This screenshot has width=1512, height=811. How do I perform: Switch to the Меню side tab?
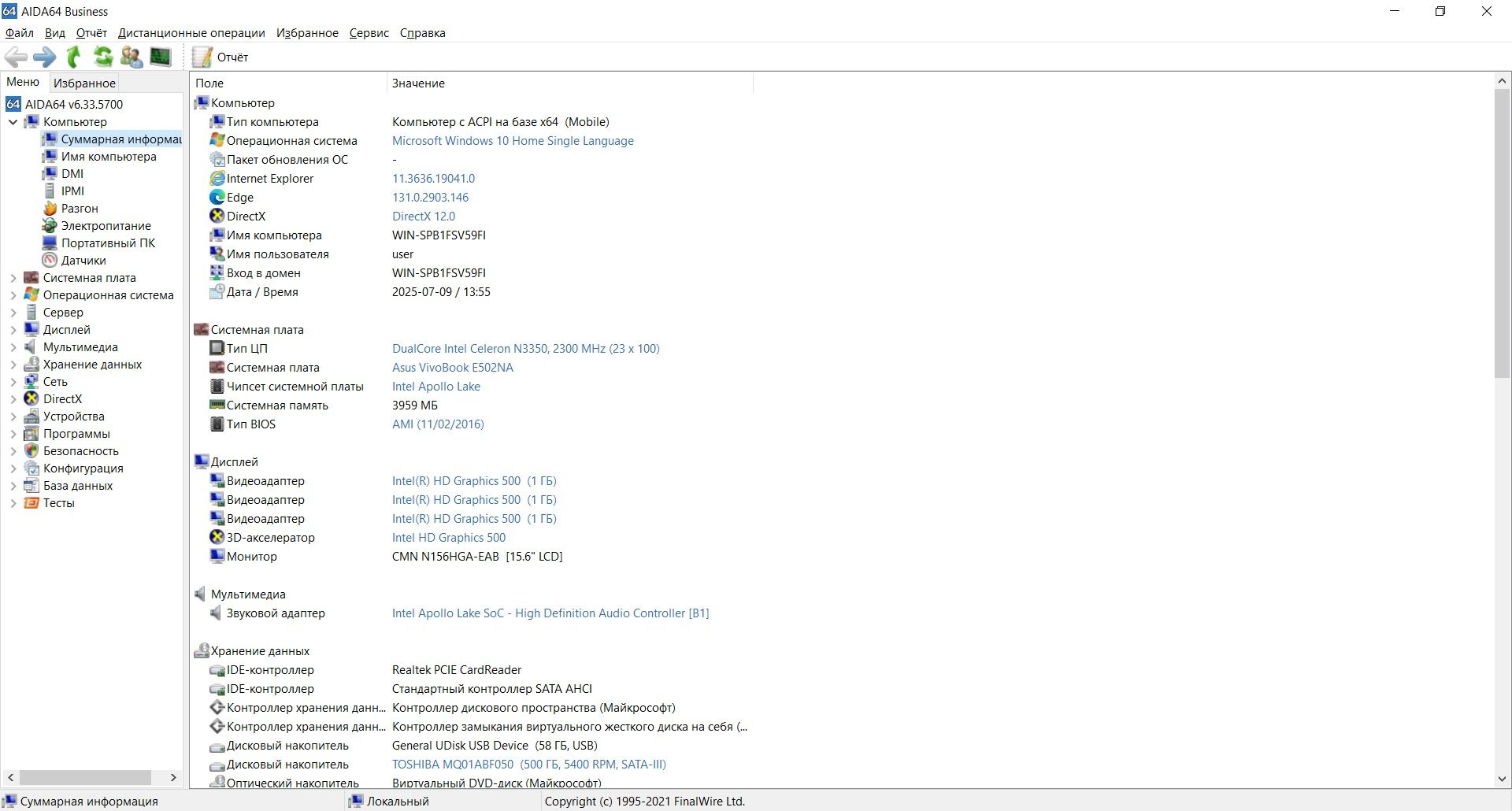(23, 82)
